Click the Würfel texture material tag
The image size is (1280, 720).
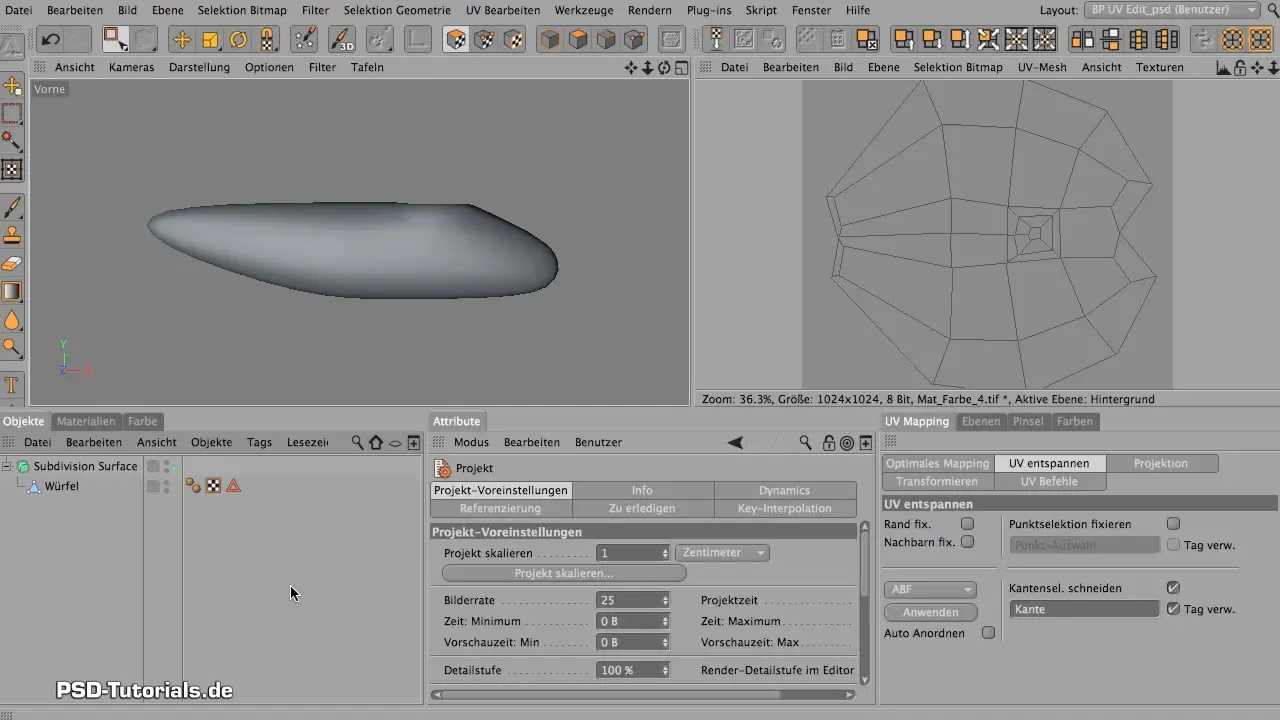click(x=193, y=486)
